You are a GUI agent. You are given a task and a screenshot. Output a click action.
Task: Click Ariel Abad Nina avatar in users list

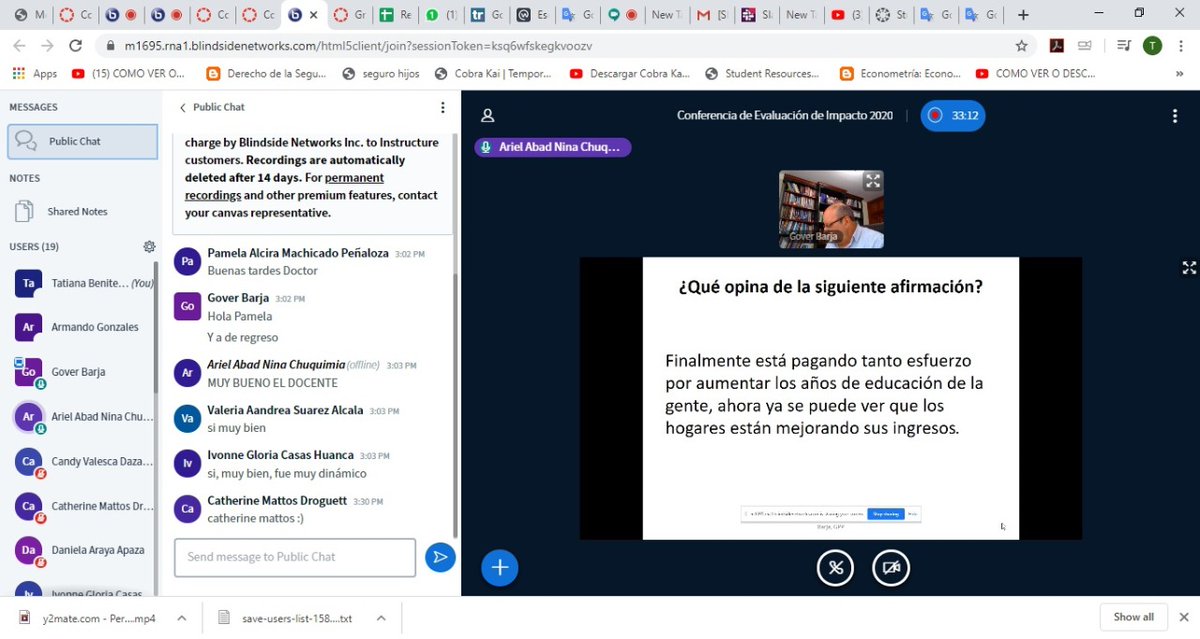28,417
